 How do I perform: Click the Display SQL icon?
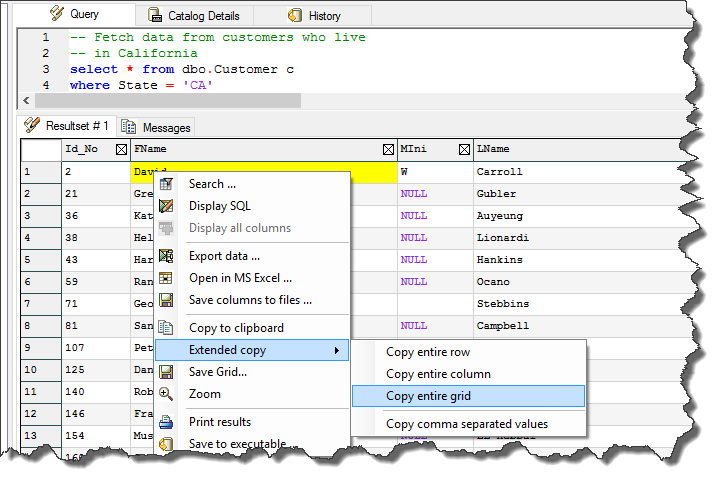tap(167, 206)
